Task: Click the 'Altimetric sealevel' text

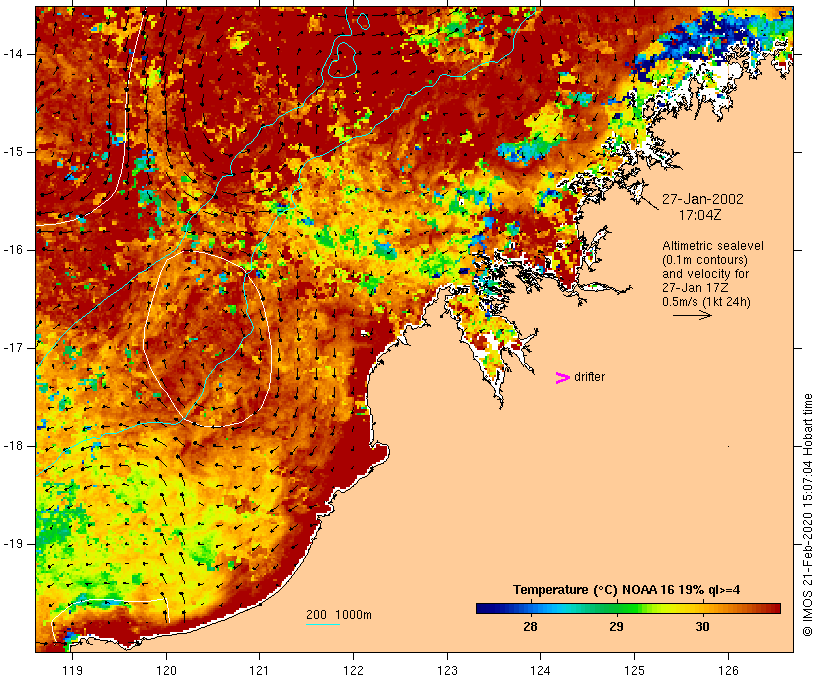Action: 713,246
